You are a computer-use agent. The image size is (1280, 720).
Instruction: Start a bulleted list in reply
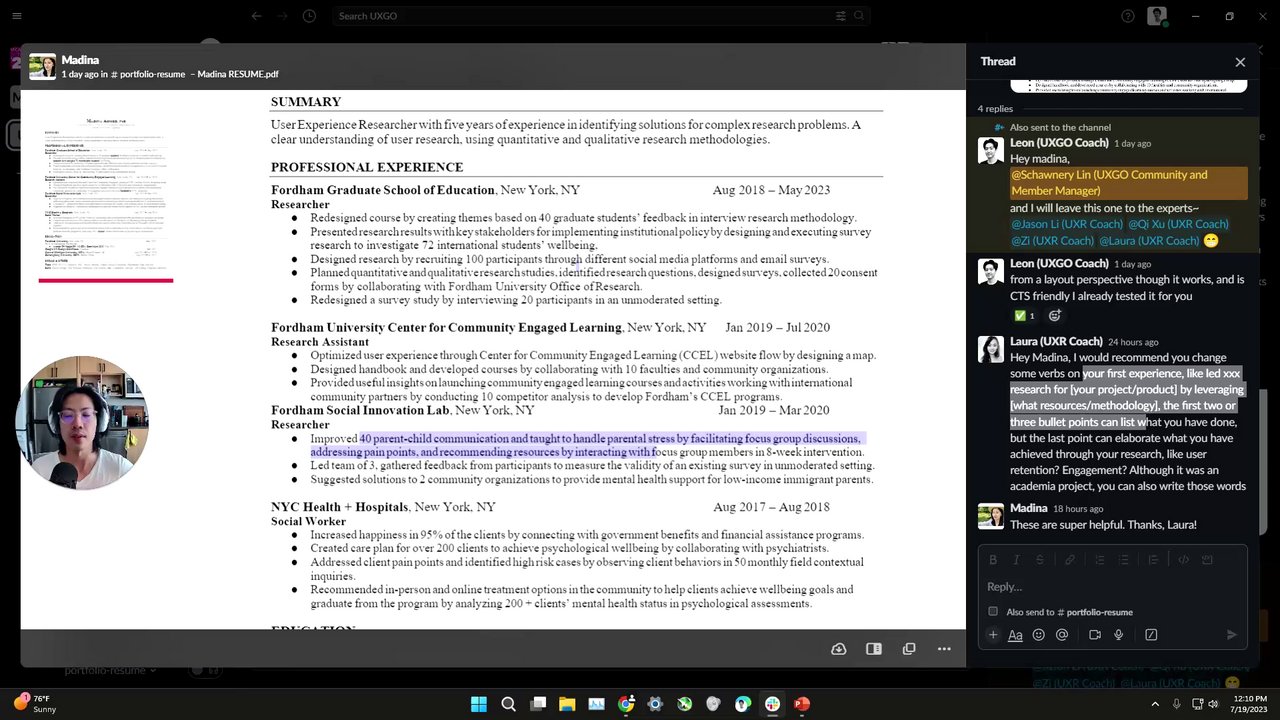(1123, 560)
